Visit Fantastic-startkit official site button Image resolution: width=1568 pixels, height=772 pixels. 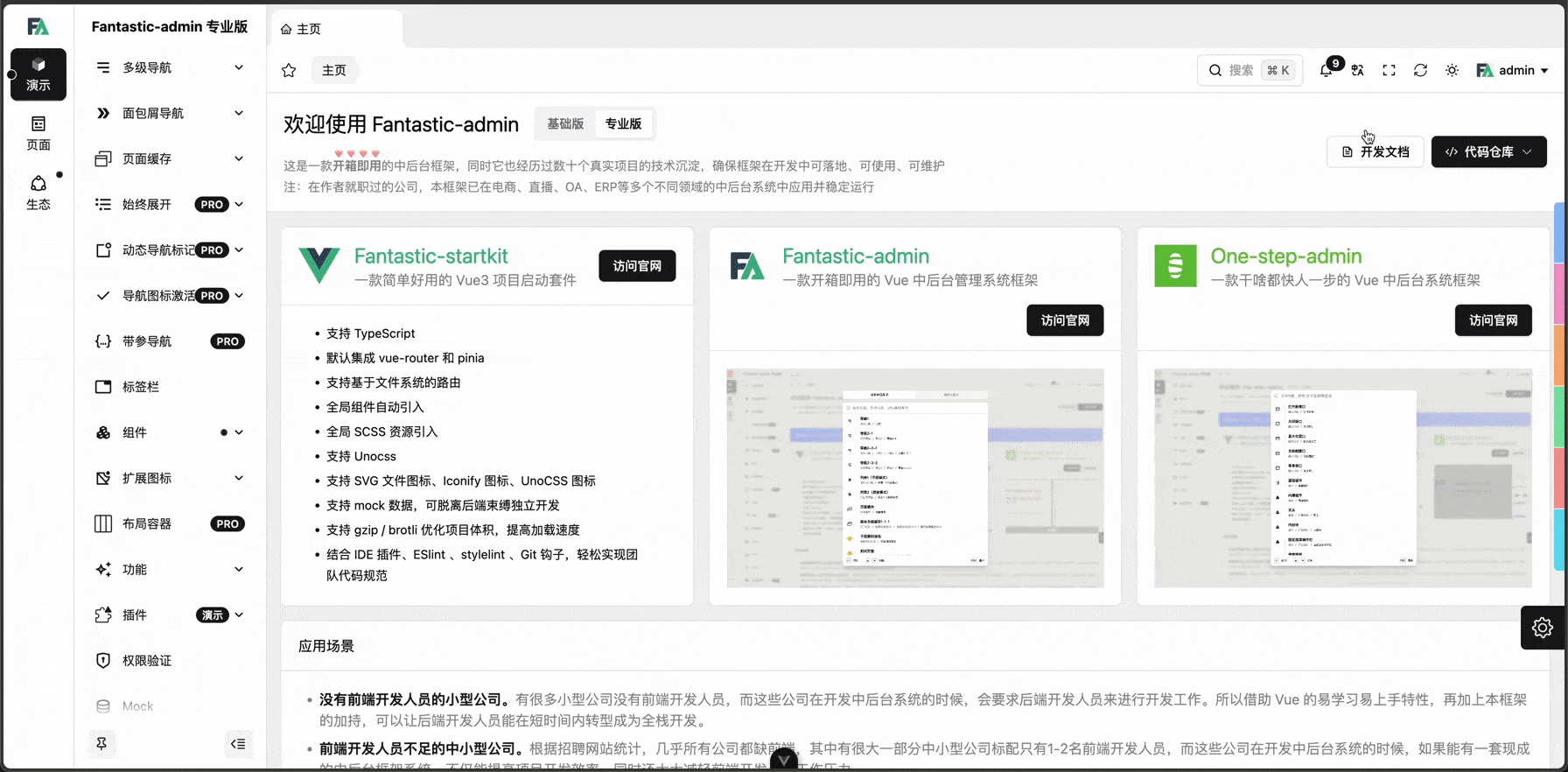[x=636, y=265]
